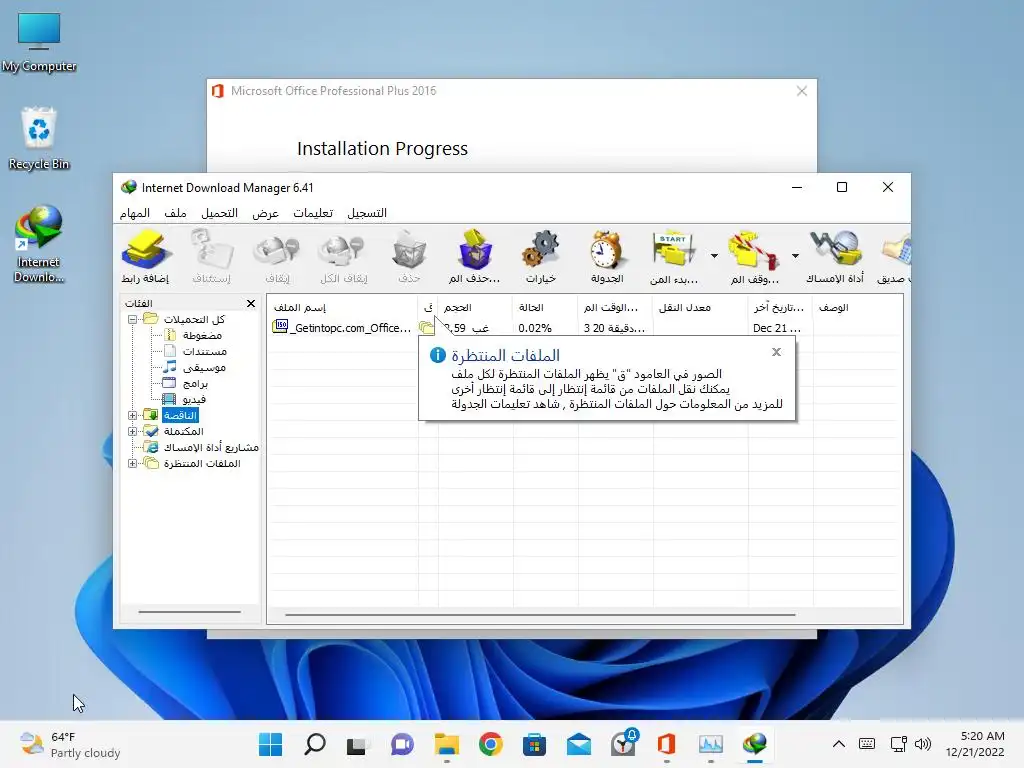The width and height of the screenshot is (1024, 768).
Task: Sort by Status (الحالة) column header
Action: (x=545, y=308)
